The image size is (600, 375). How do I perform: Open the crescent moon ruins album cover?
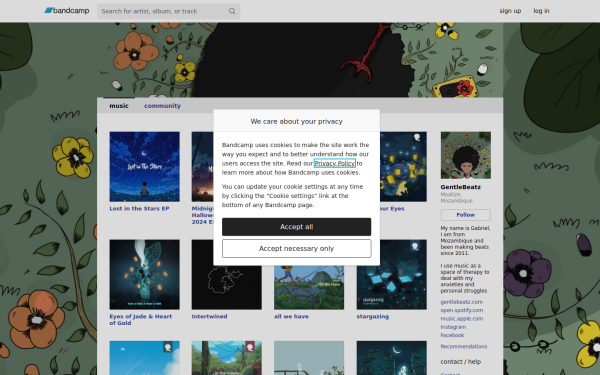pos(391,358)
